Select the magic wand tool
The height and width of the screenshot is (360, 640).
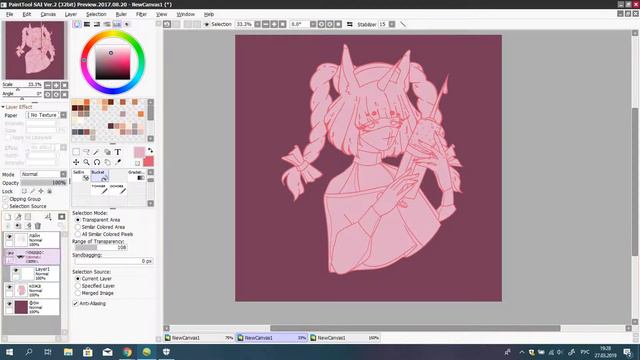[96, 152]
